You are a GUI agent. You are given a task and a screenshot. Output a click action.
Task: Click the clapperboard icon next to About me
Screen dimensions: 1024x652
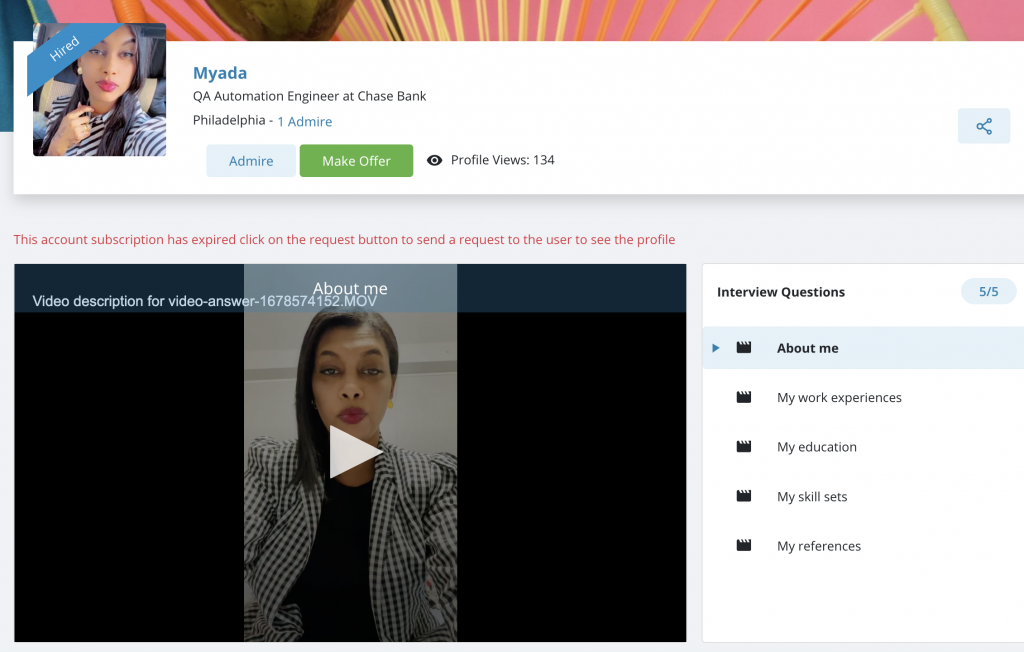click(x=744, y=348)
